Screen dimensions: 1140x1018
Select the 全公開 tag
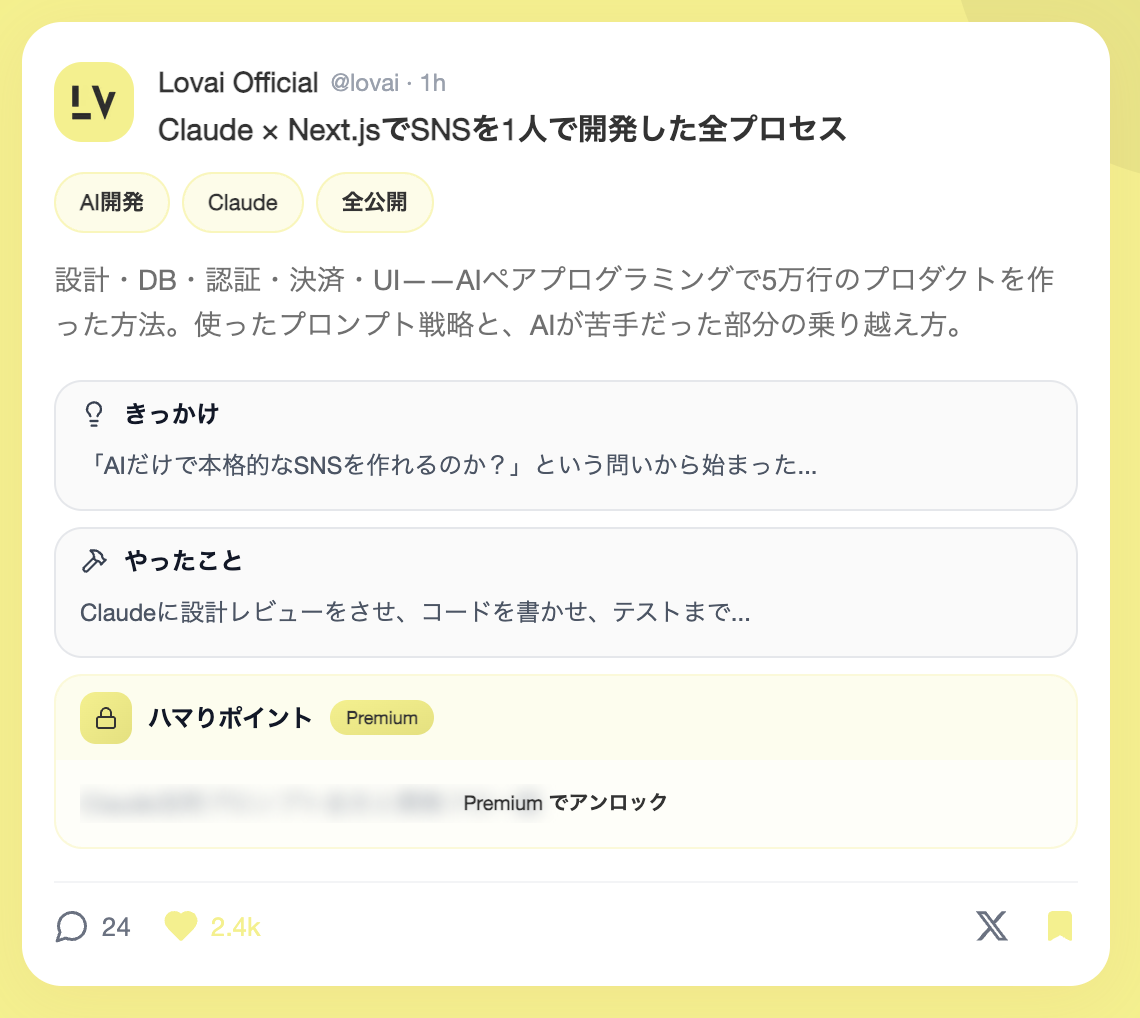[x=375, y=203]
